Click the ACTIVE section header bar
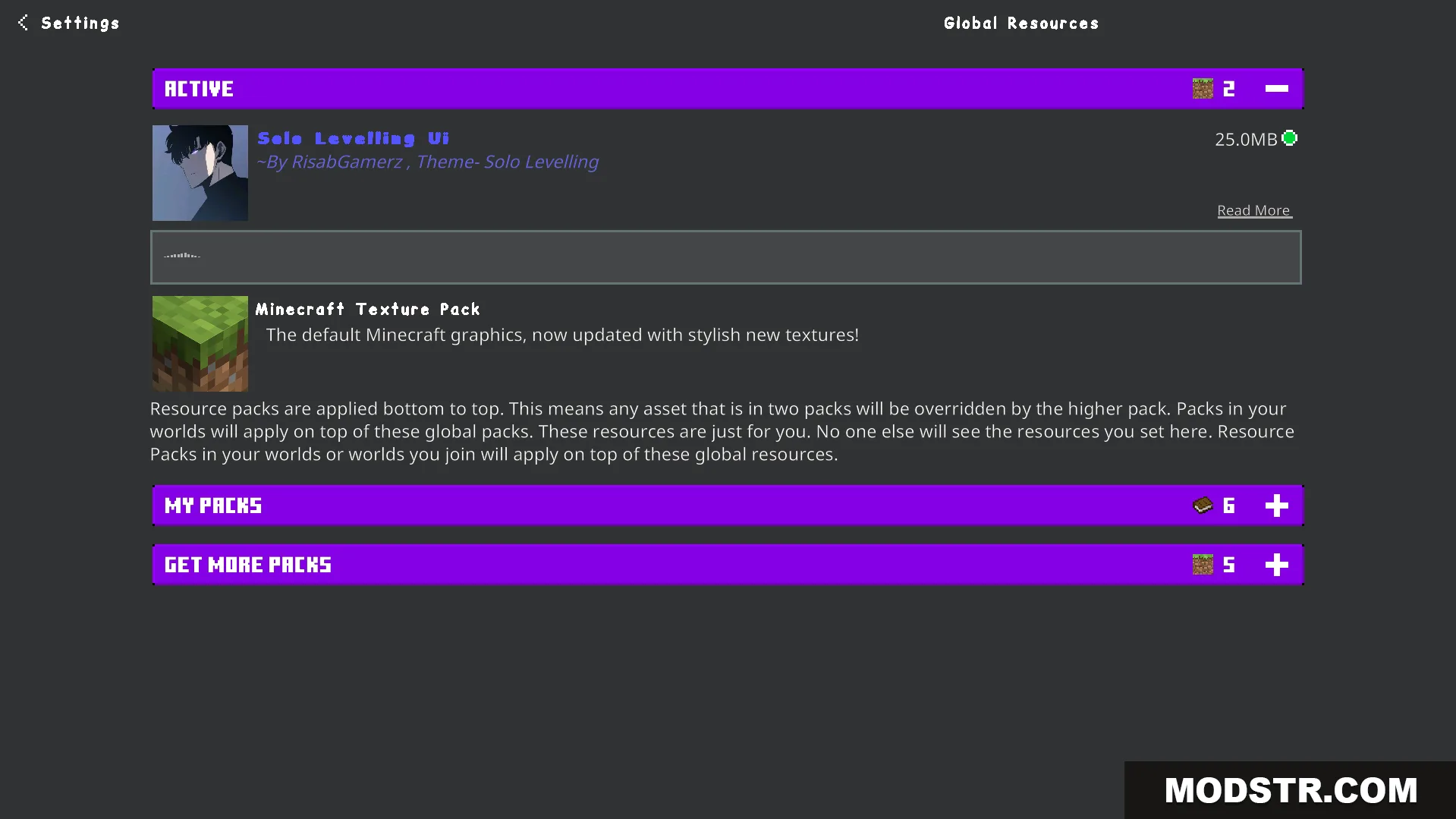The width and height of the screenshot is (1456, 819). click(728, 89)
